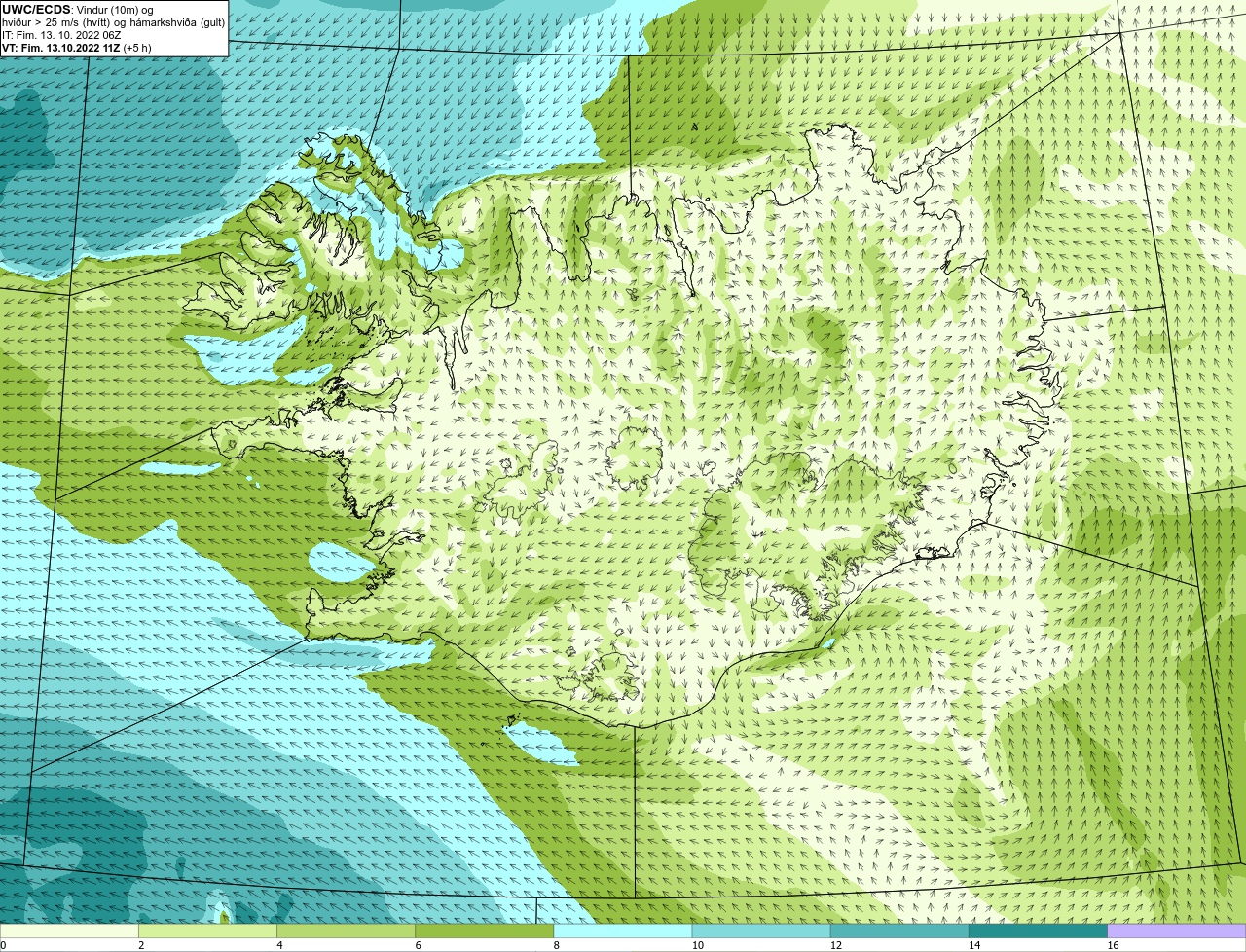This screenshot has width=1246, height=952.
Task: Click the 14–16 m/s dark teal legend swatch
Action: [1039, 932]
